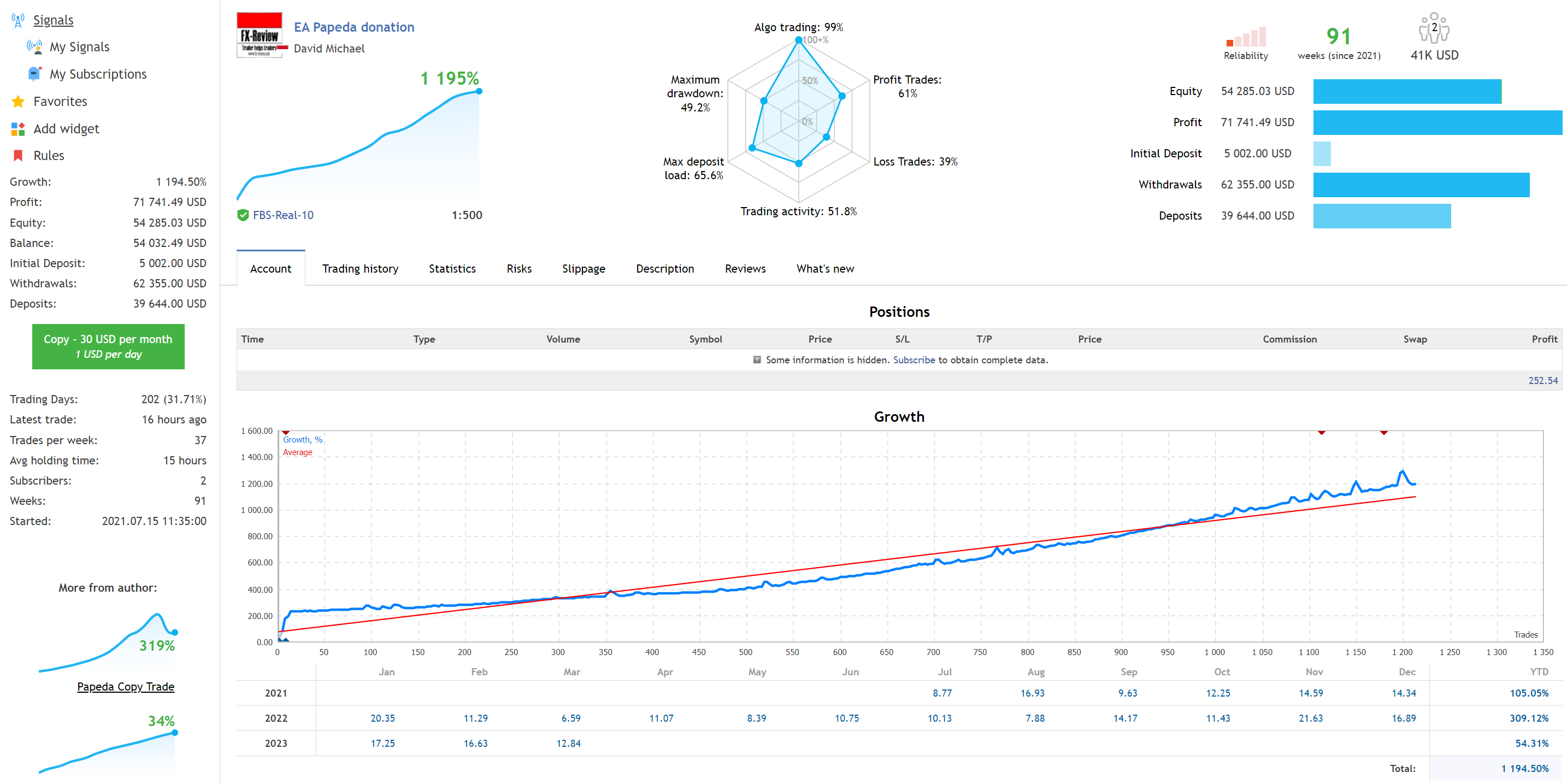The image size is (1567, 784).
Task: Click first red marker on growth chart top-left
Action: [x=286, y=433]
